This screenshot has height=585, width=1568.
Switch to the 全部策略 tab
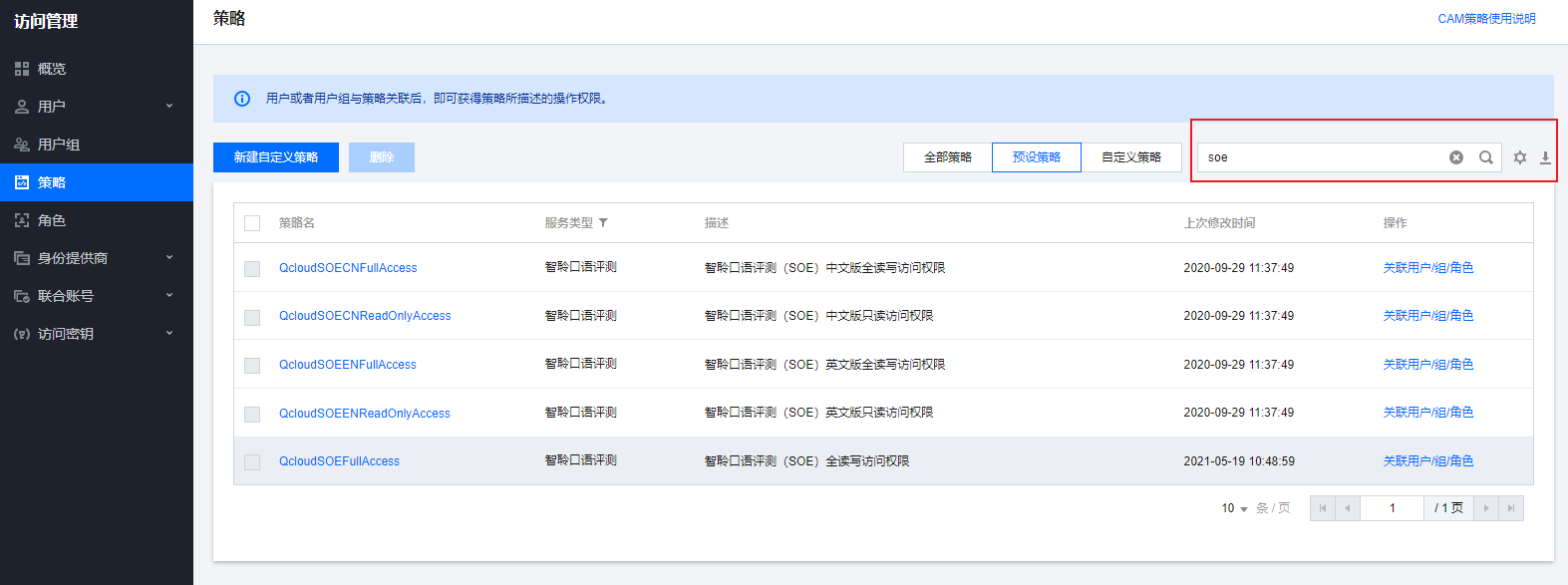[948, 157]
